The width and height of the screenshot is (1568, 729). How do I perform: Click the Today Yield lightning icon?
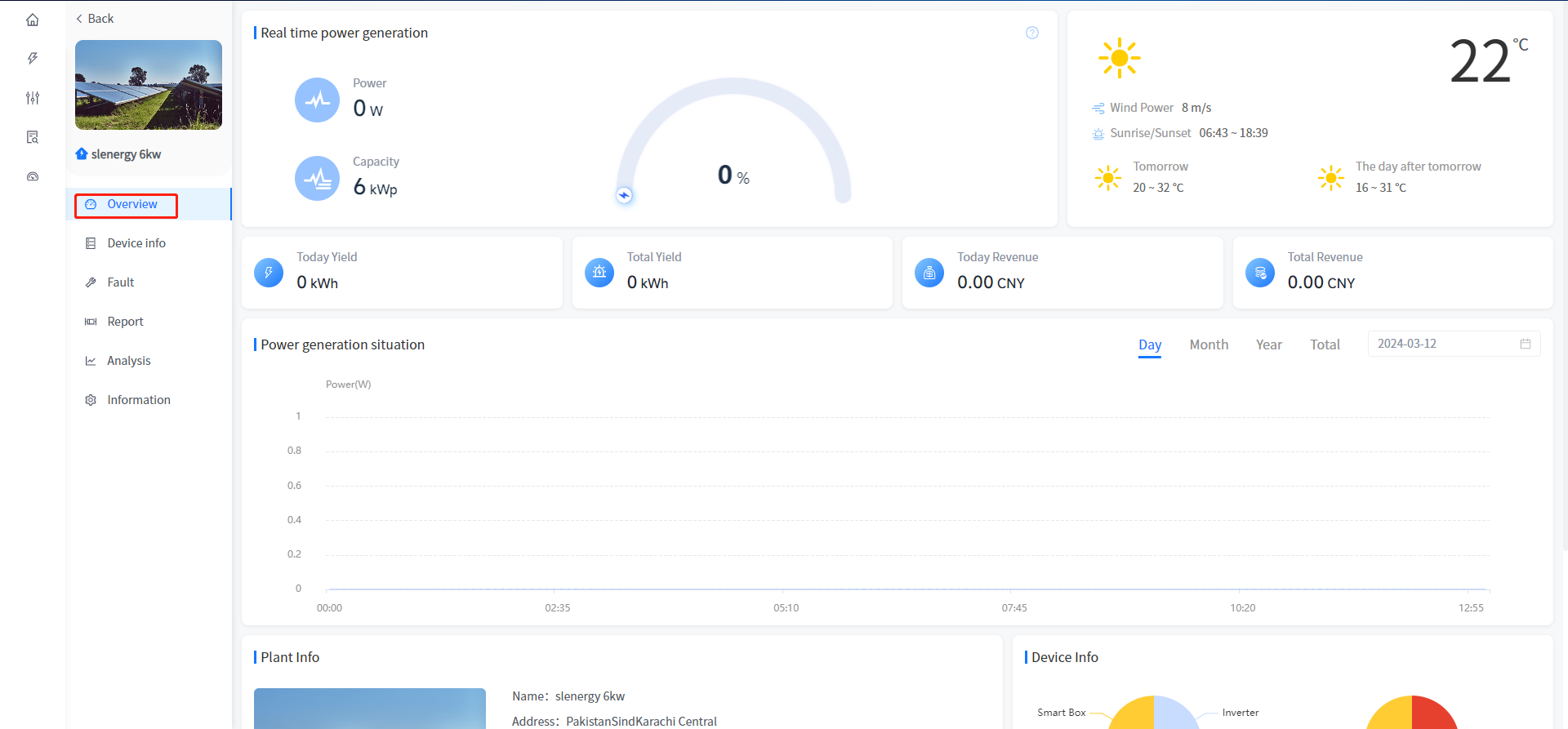point(269,273)
